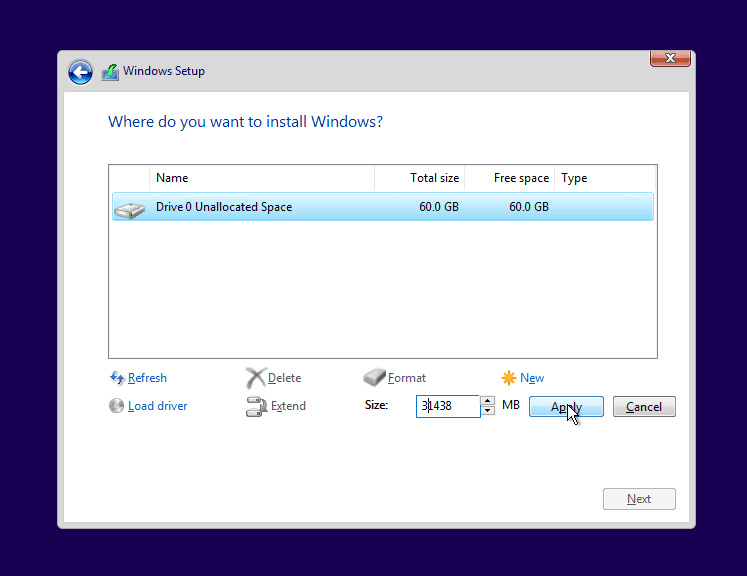Select the Drive 0 Unallocated Space row

[x=383, y=207]
